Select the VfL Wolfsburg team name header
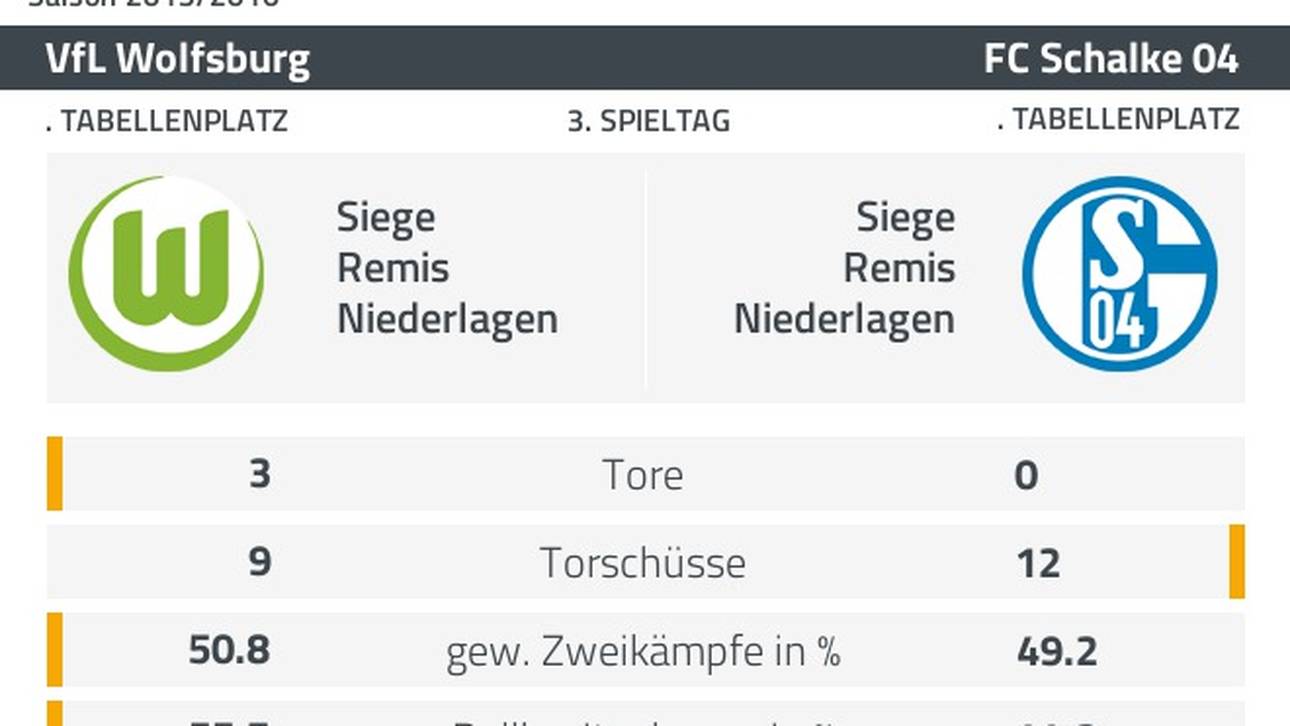Viewport: 1290px width, 726px height. (x=178, y=60)
